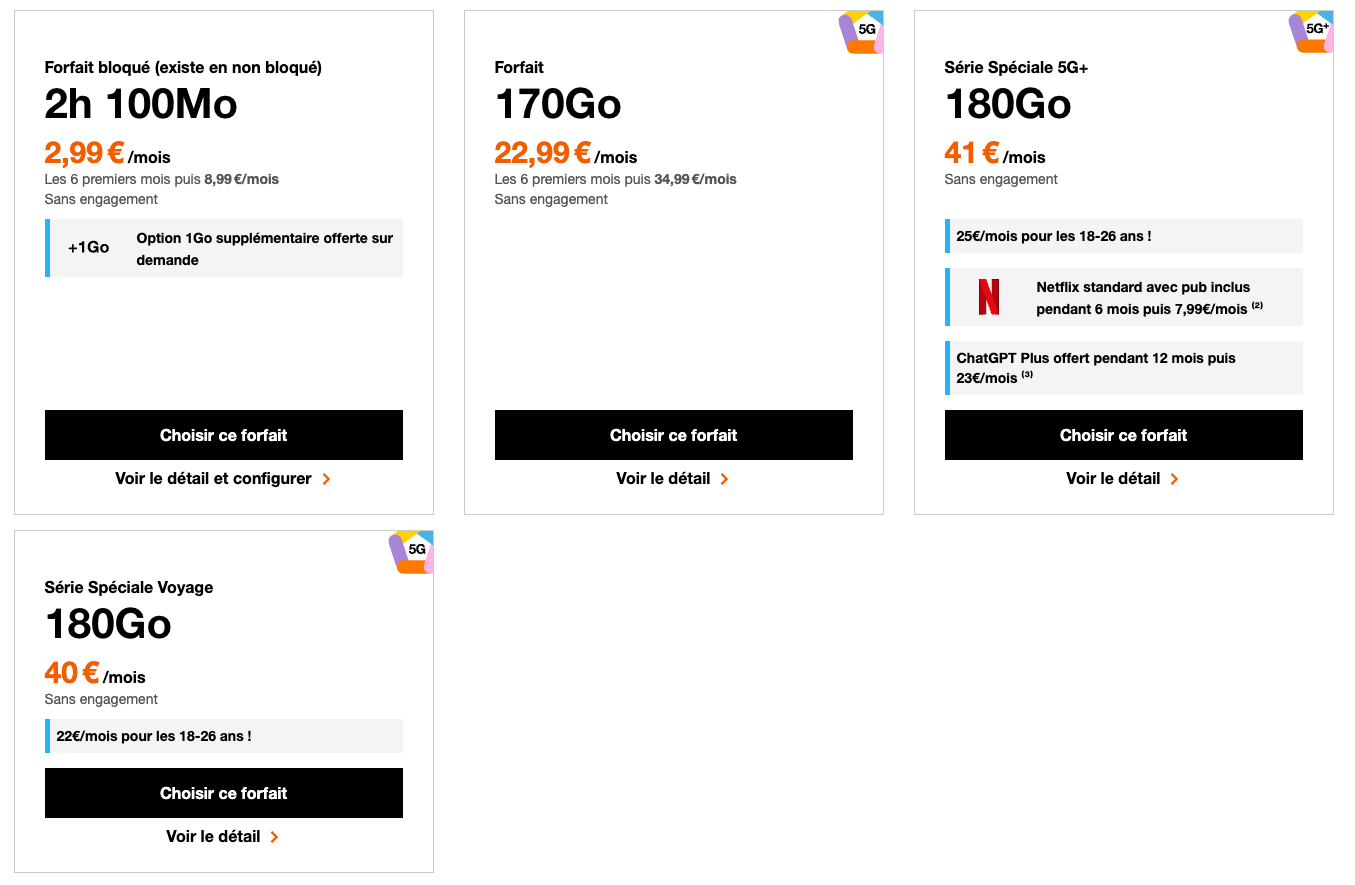Screen dimensions: 1355x885
Task: Click the chevron beside Voyage plan 'Voir le détail'
Action: (x=274, y=837)
